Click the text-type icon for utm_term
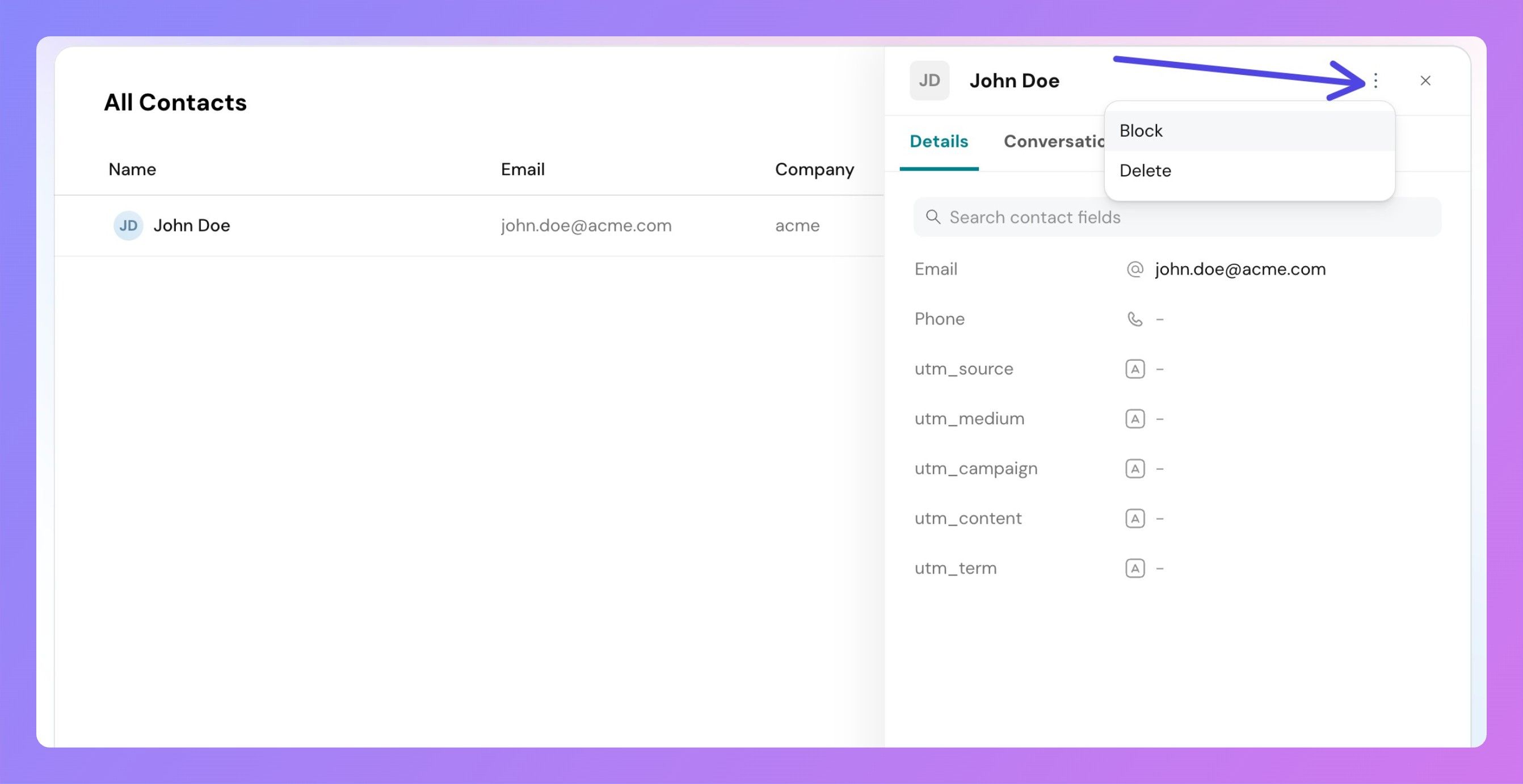Screen dimensions: 1523x784 pyautogui.click(x=1134, y=568)
